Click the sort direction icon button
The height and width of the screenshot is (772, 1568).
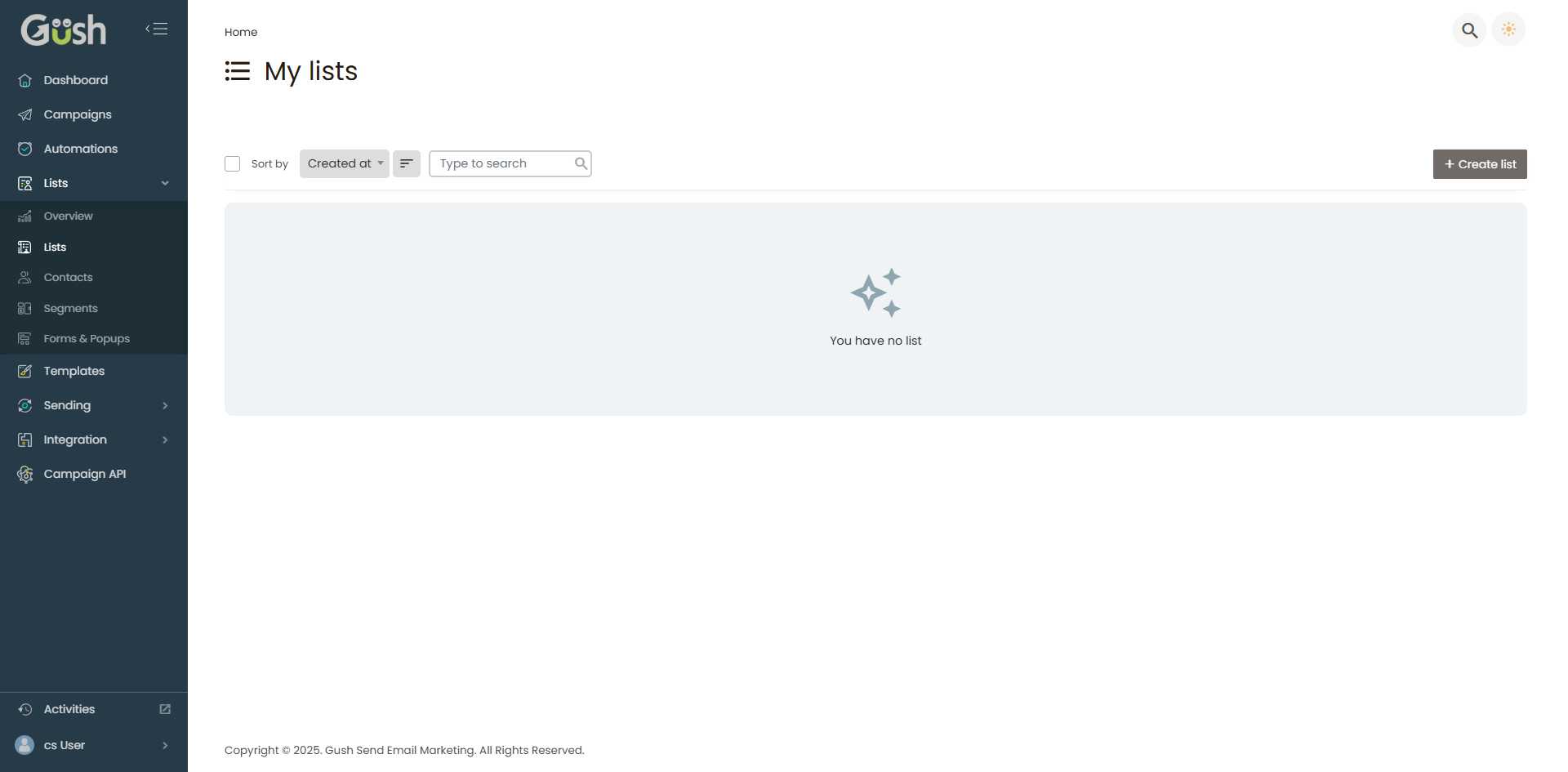[407, 163]
